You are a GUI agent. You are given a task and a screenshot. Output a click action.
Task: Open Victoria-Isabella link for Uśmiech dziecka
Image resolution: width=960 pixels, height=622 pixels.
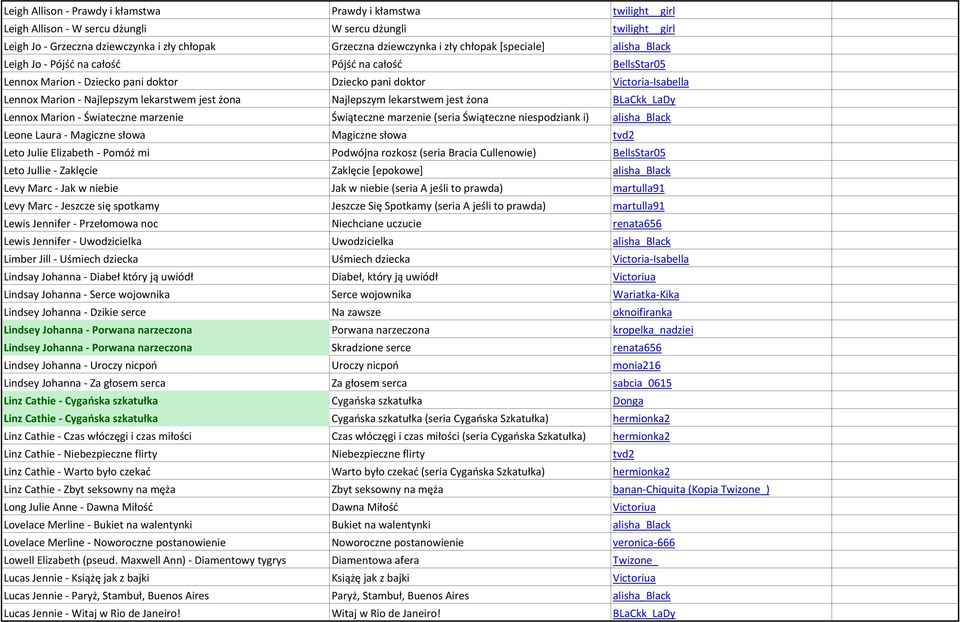pos(651,260)
